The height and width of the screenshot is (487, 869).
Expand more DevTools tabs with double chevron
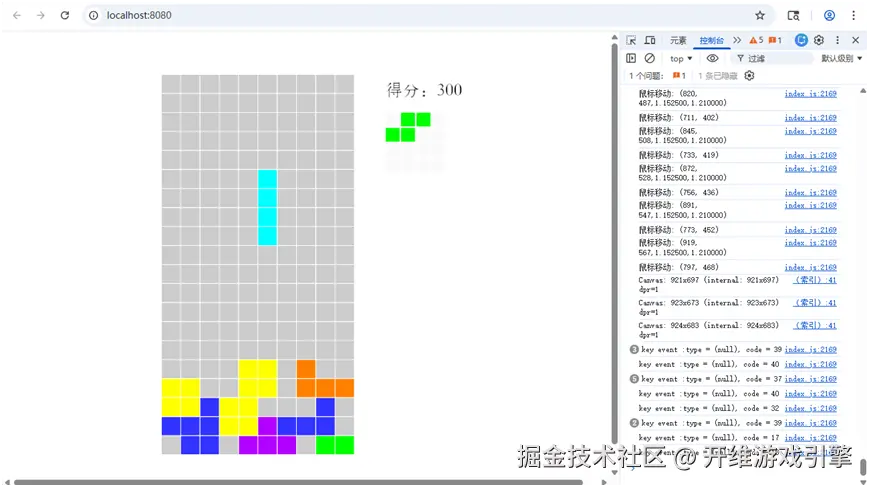click(737, 40)
